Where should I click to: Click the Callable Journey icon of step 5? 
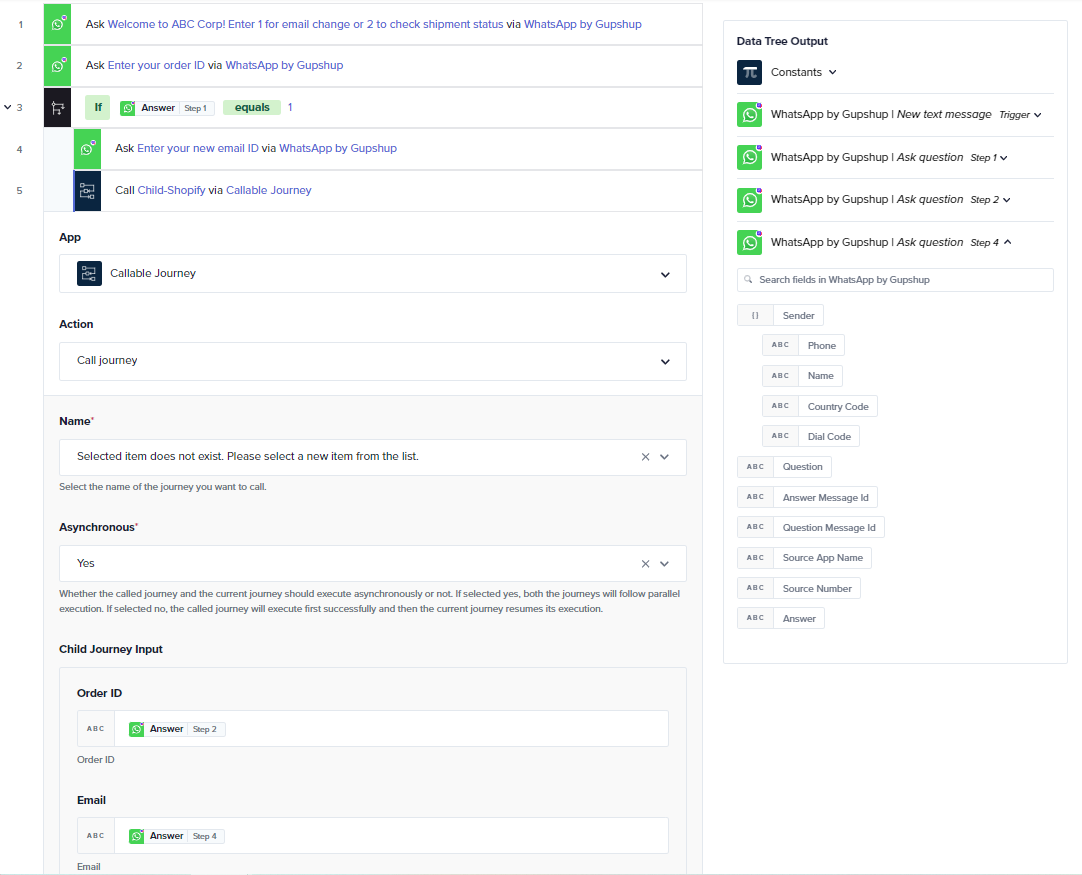tap(87, 191)
